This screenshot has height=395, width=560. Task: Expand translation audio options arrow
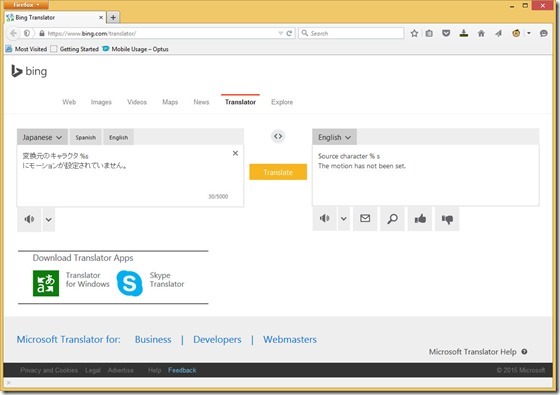pyautogui.click(x=344, y=218)
